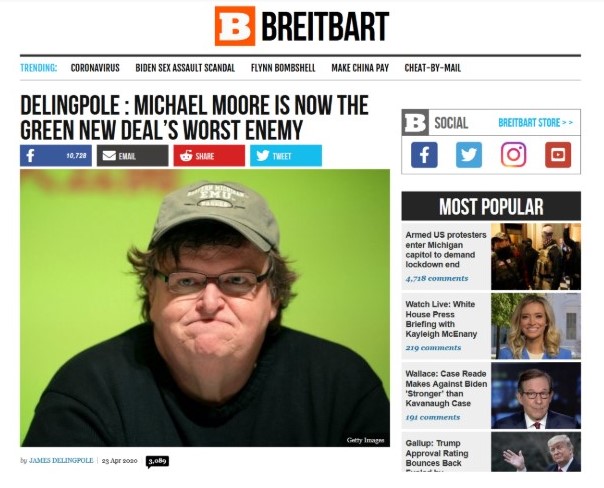Open the Kayleigh McEnany press briefing thumbnail
The height and width of the screenshot is (488, 604).
[536, 326]
